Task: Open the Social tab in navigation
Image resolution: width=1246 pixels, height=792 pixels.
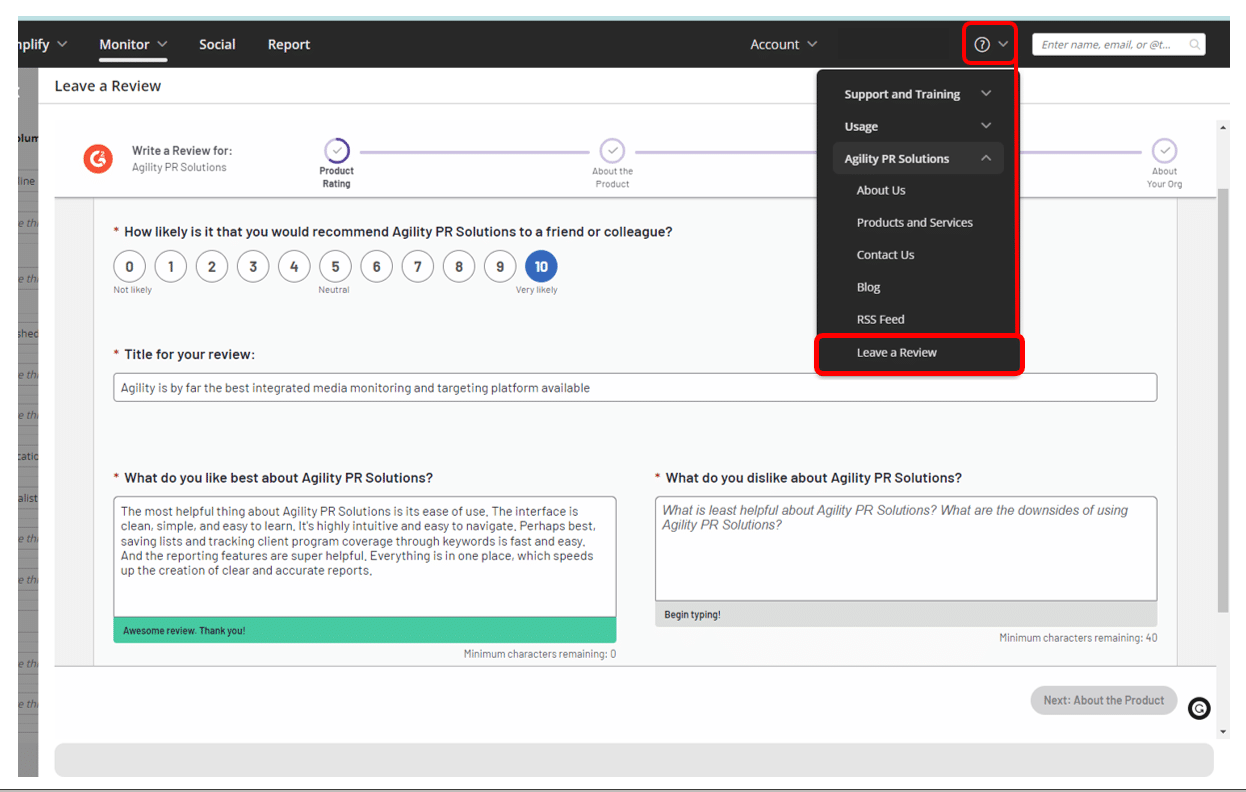Action: click(217, 44)
